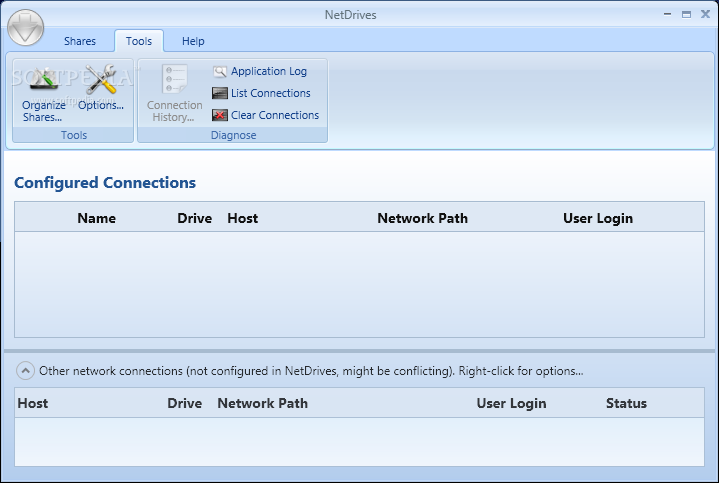Viewport: 719px width, 483px height.
Task: Click the Clear Connections red X icon
Action: click(220, 115)
